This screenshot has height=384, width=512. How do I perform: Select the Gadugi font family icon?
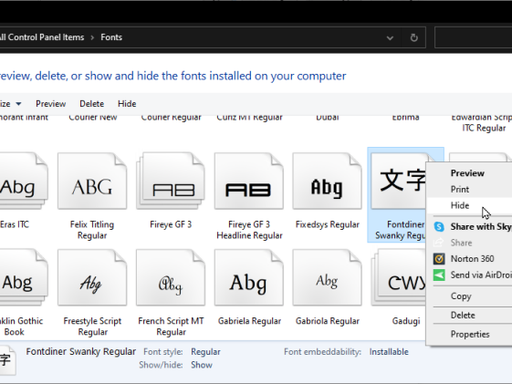point(398,277)
